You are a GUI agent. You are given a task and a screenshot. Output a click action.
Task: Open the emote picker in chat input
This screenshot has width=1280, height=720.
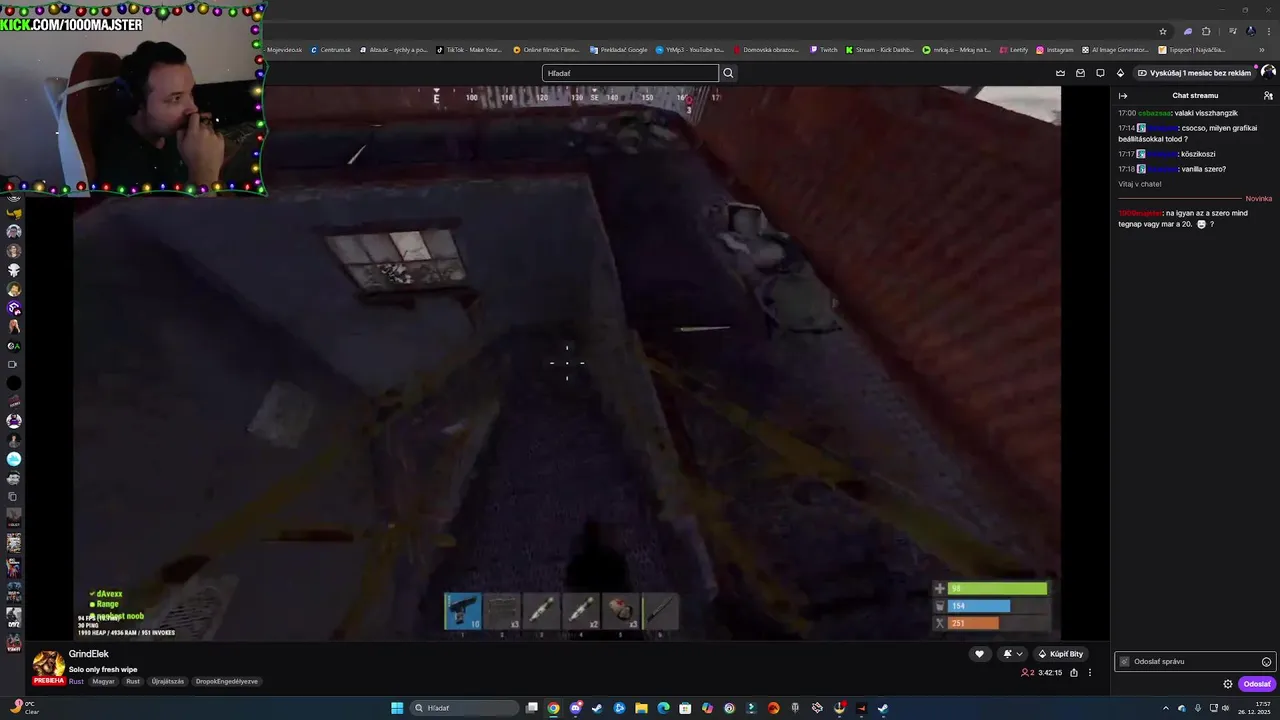[x=1266, y=662]
